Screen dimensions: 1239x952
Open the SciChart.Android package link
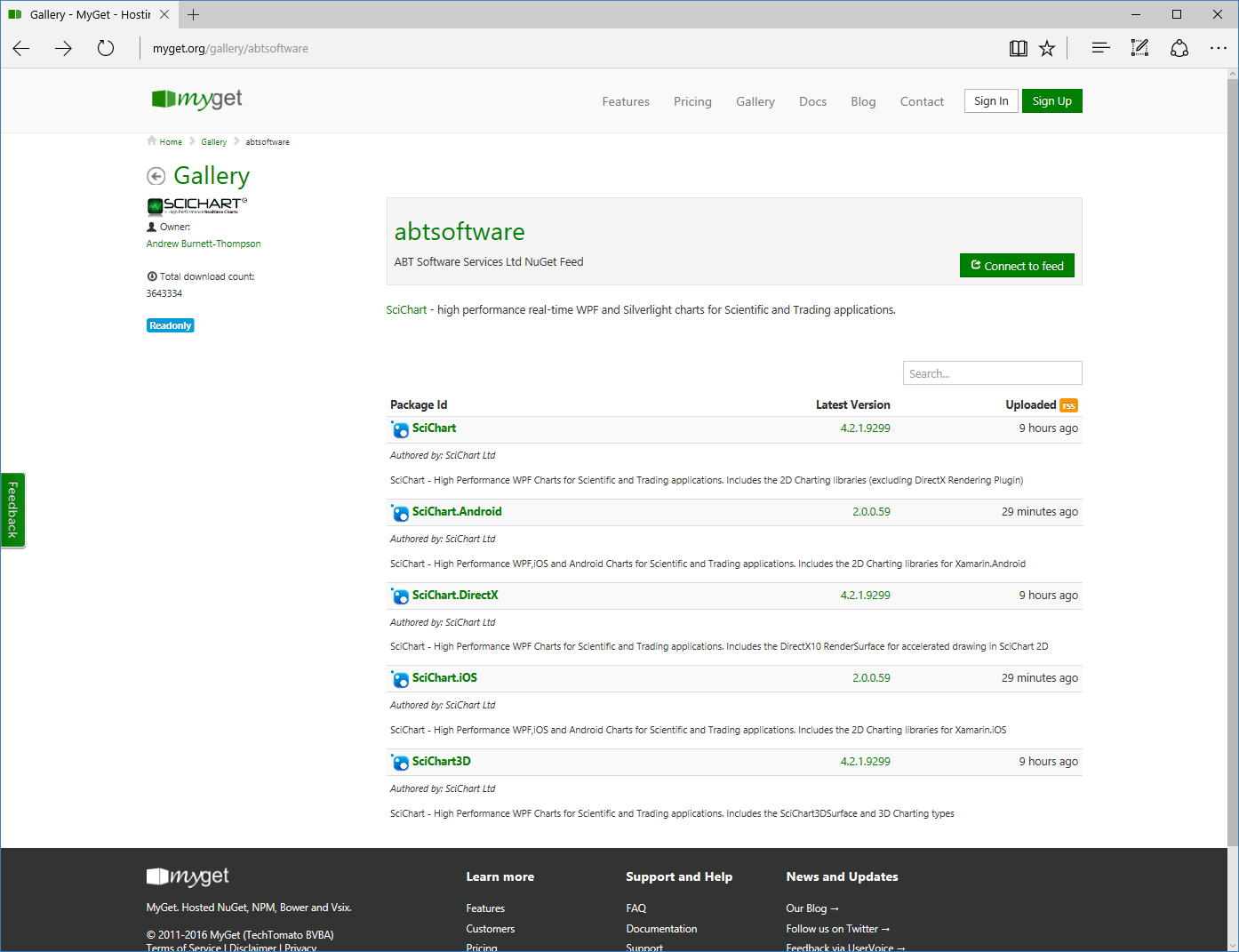click(x=457, y=512)
